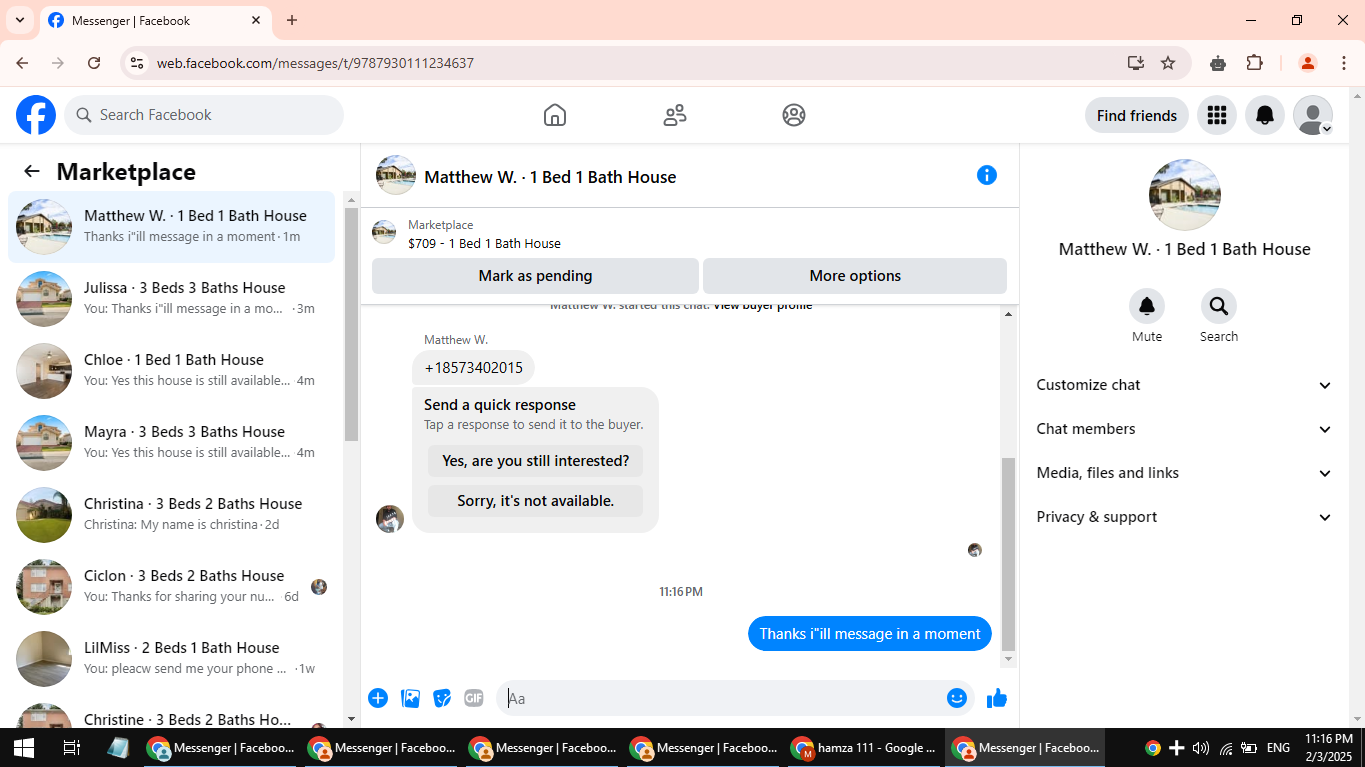Expand the Chat members section
This screenshot has height=767, width=1365.
click(x=1185, y=429)
